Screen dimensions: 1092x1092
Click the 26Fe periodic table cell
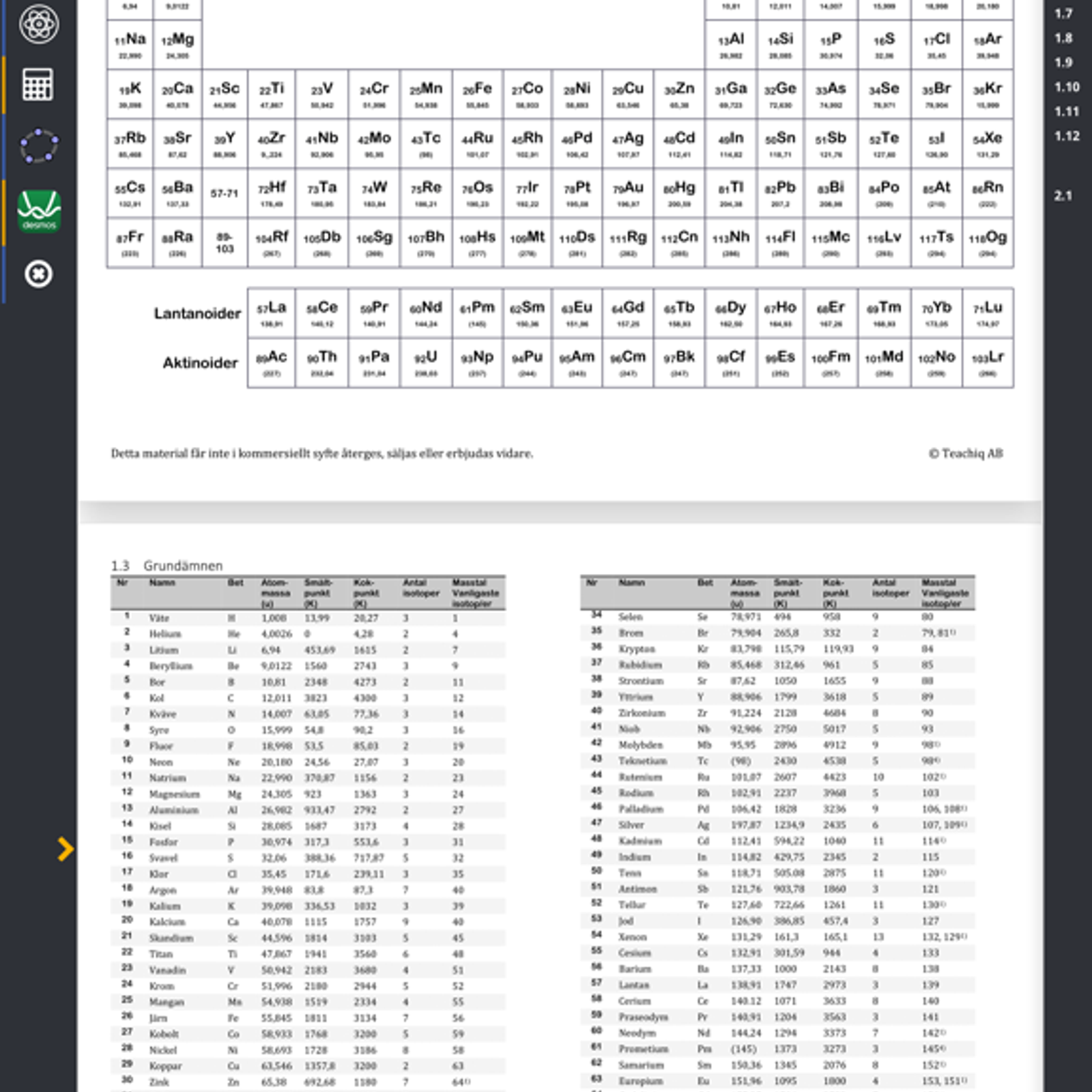point(477,94)
